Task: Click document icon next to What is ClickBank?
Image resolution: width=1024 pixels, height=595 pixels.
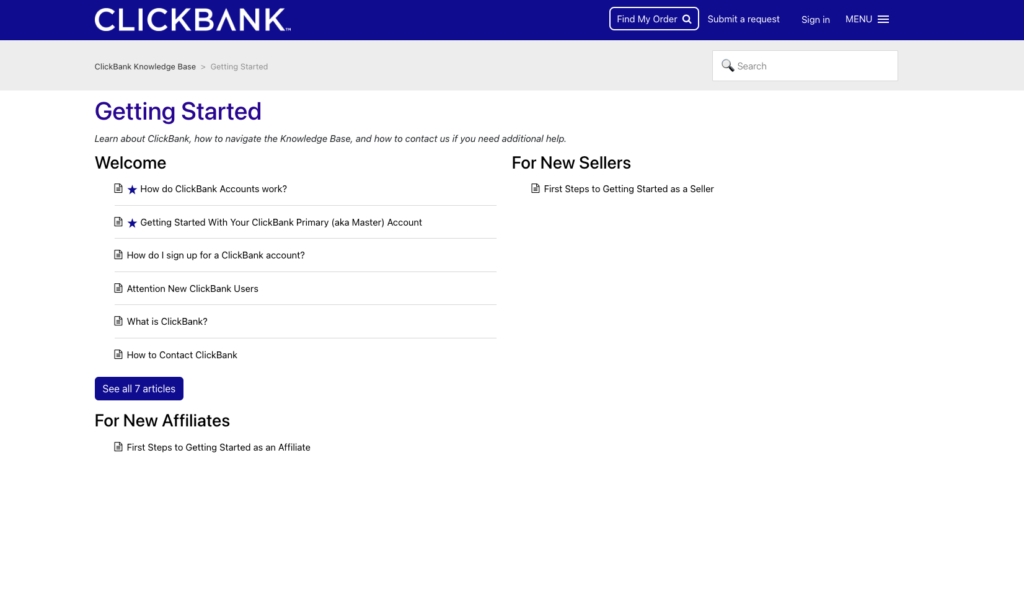Action: [118, 321]
